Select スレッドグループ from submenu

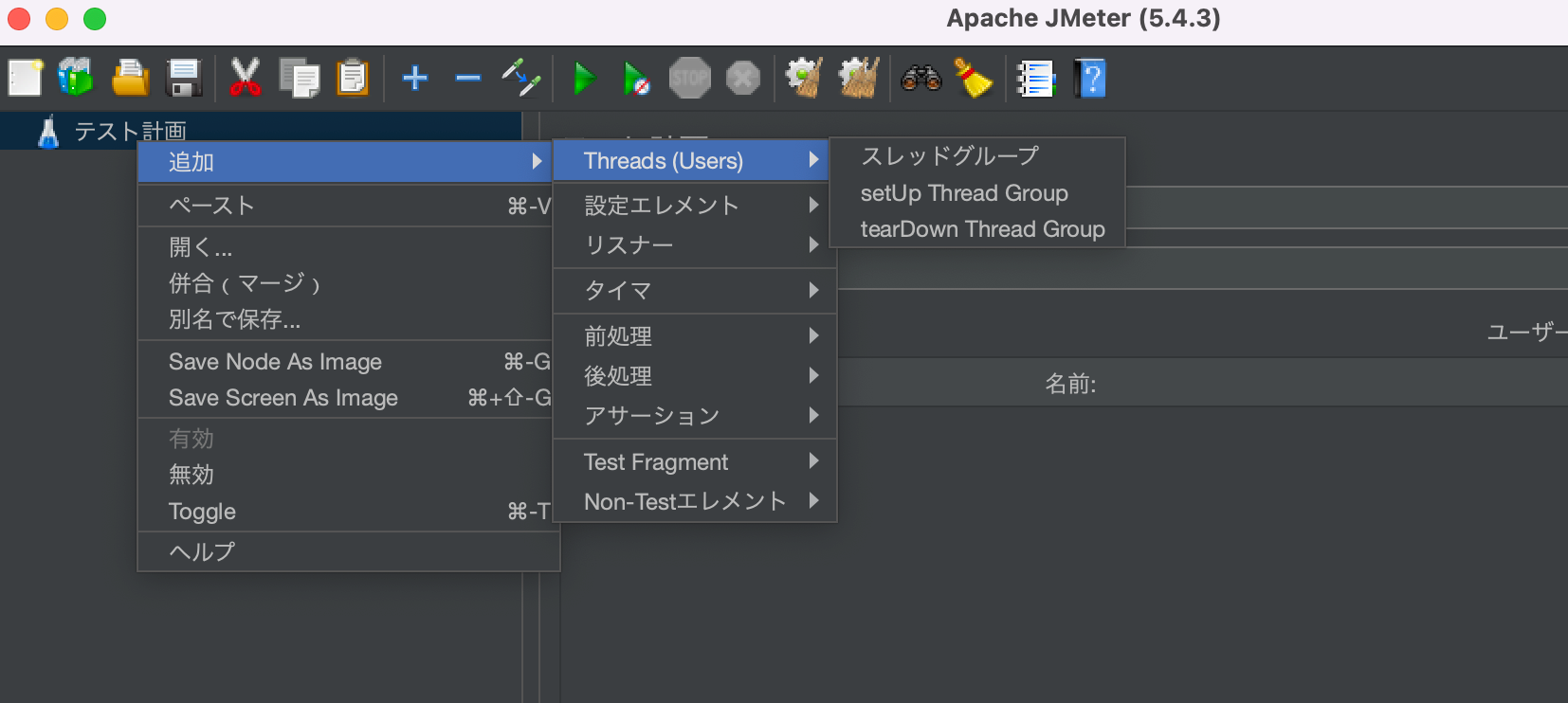[977, 156]
